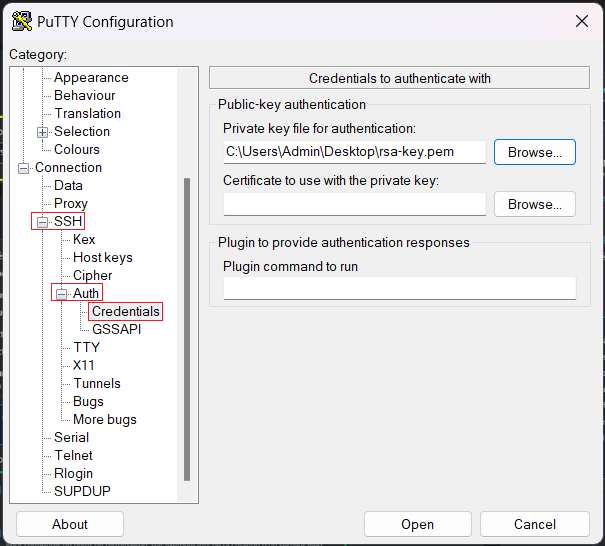605x546 pixels.
Task: Open the Colours settings
Action: (77, 149)
